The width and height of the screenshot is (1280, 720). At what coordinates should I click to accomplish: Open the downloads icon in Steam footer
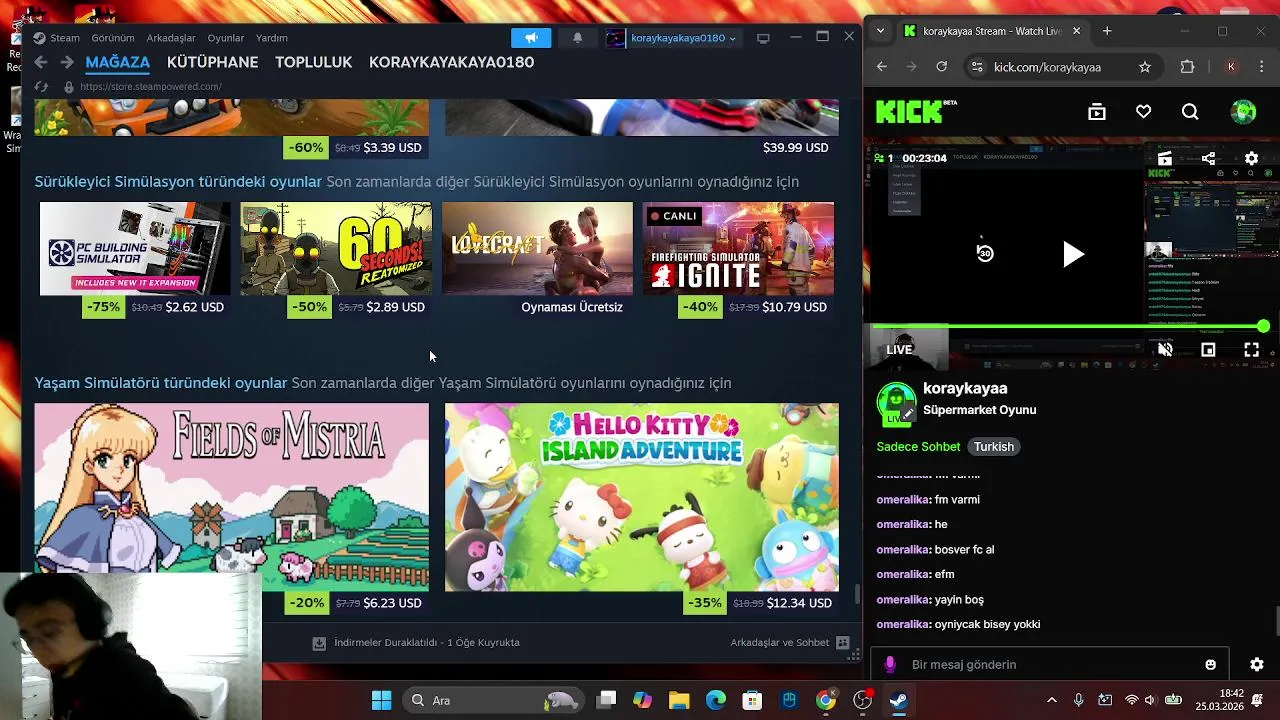[x=319, y=643]
